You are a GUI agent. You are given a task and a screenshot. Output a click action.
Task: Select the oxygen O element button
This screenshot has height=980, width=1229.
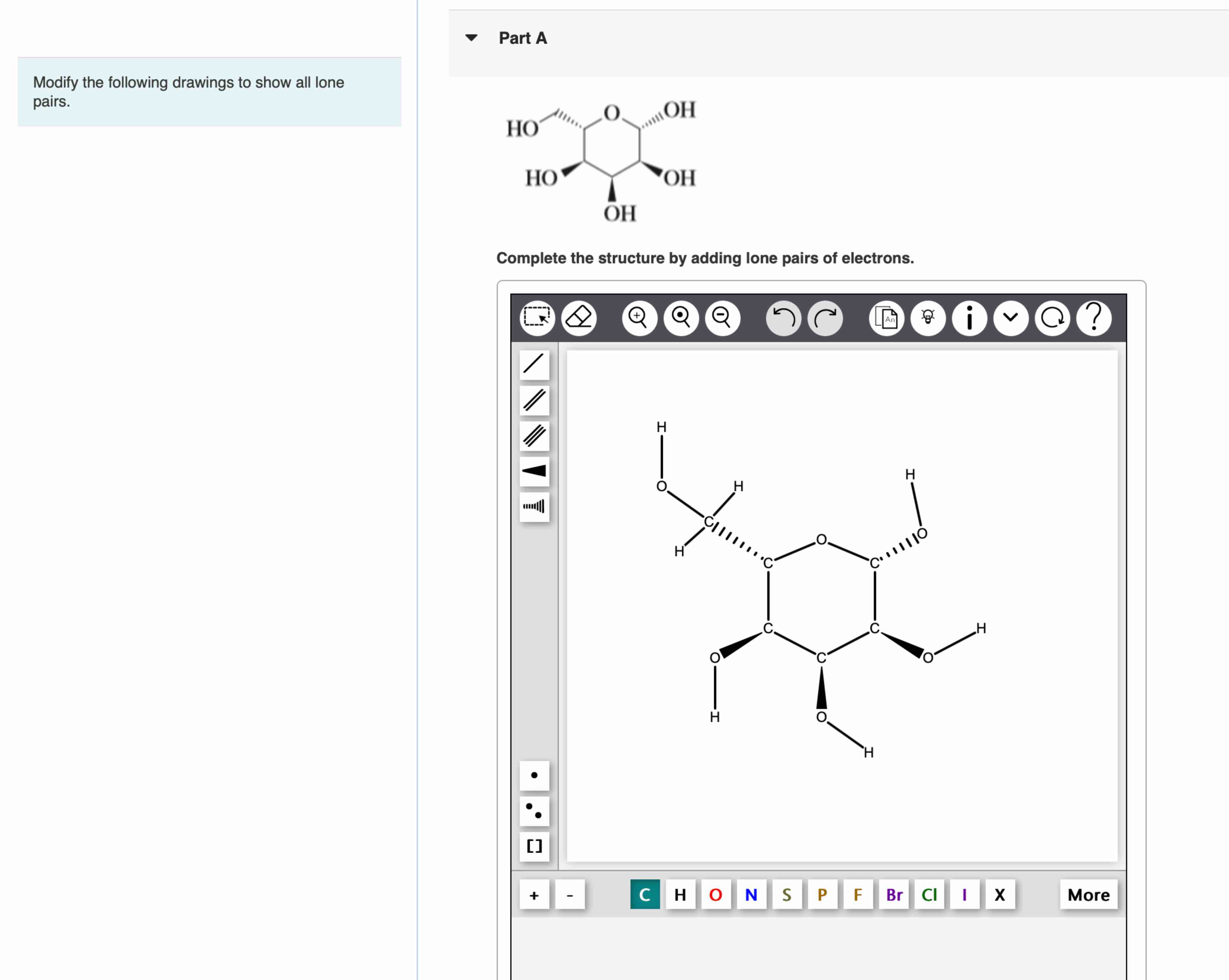[x=716, y=894]
